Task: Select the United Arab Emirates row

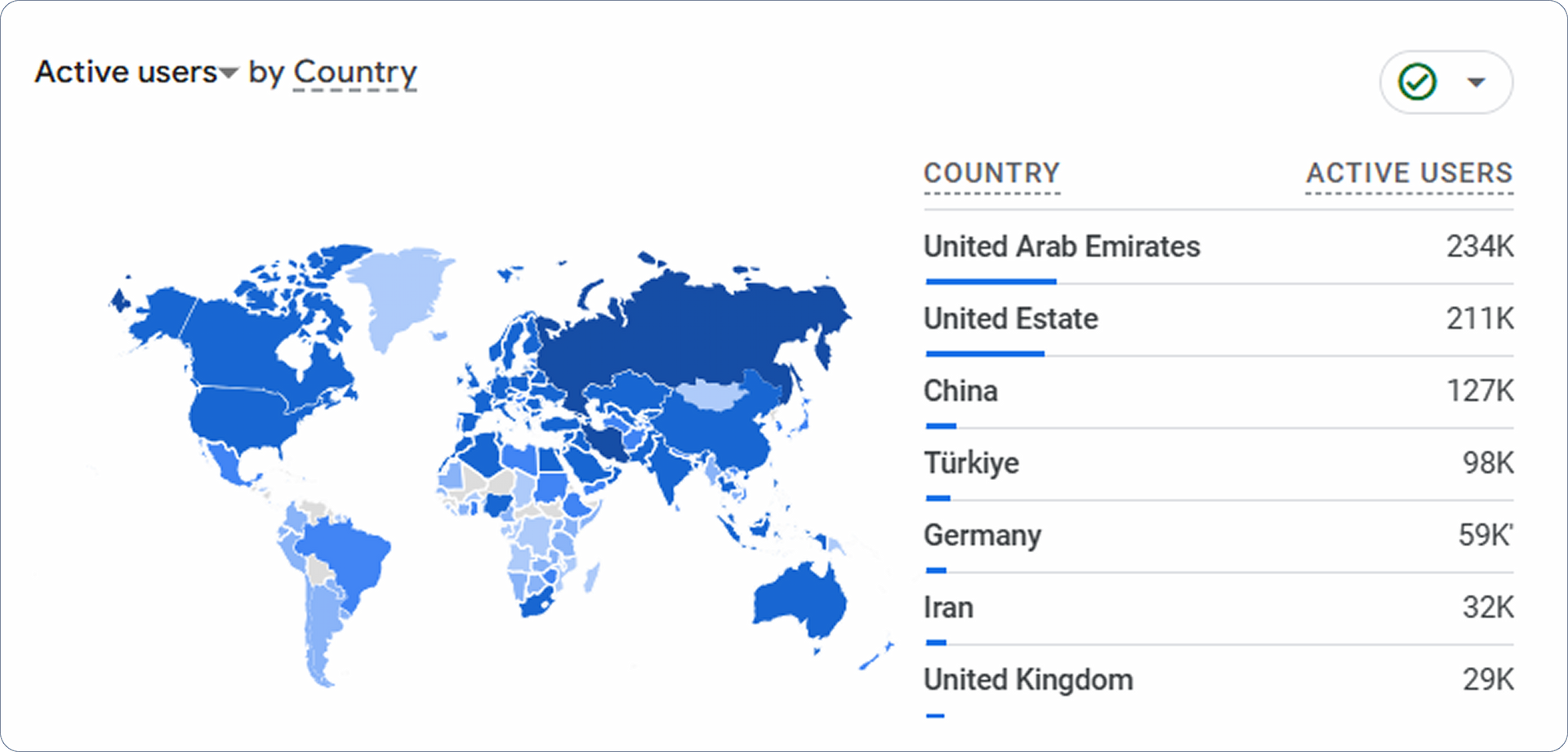Action: [x=1218, y=247]
